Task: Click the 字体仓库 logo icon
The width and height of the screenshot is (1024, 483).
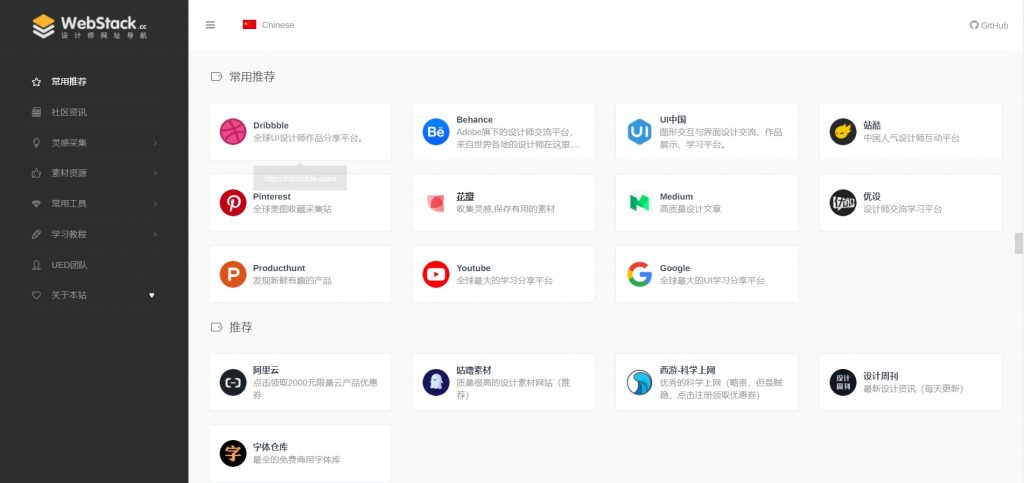Action: (233, 454)
